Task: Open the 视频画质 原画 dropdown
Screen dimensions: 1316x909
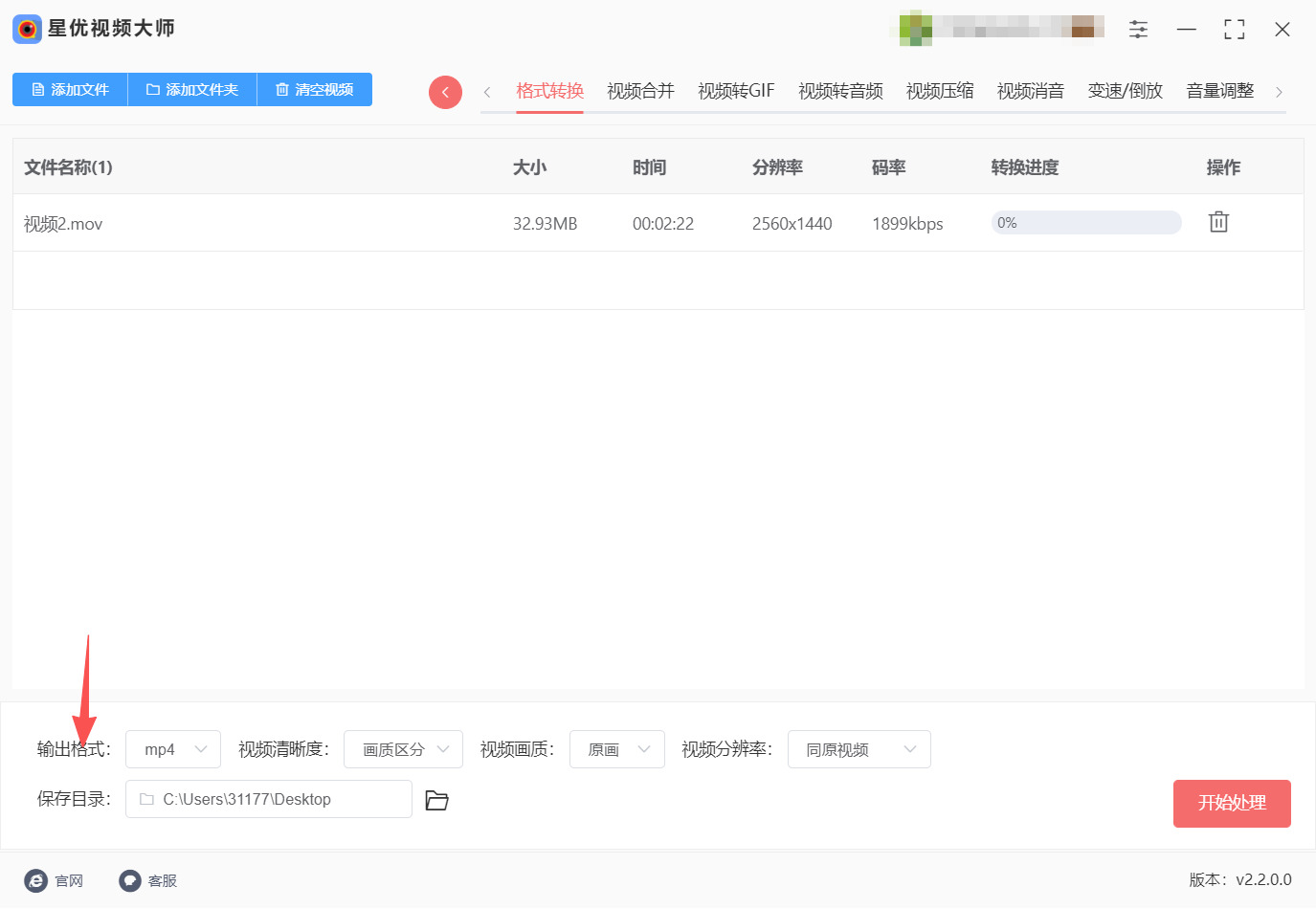Action: click(x=617, y=749)
